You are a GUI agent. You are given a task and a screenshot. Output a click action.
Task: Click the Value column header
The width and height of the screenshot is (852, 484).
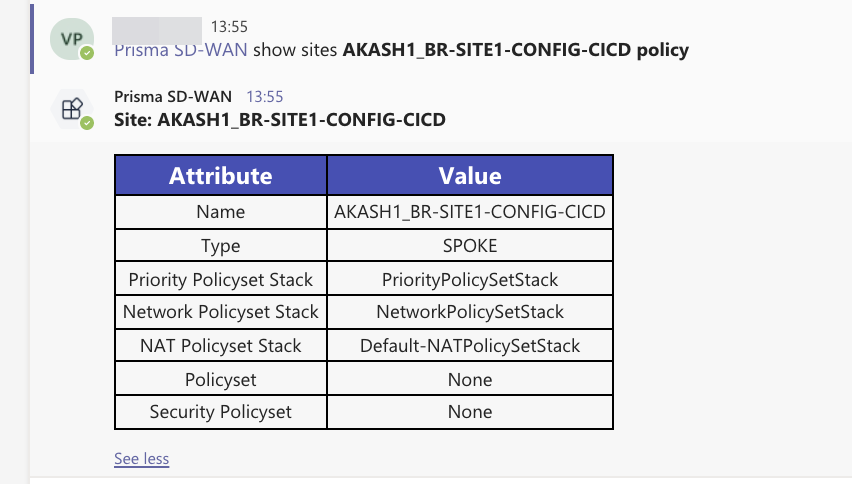point(470,175)
